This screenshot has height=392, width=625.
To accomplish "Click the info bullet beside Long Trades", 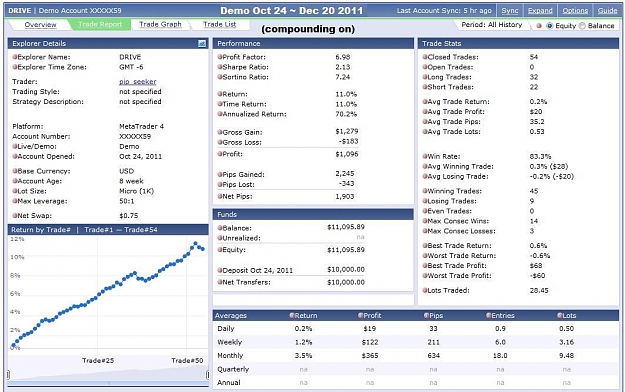I will (x=425, y=77).
